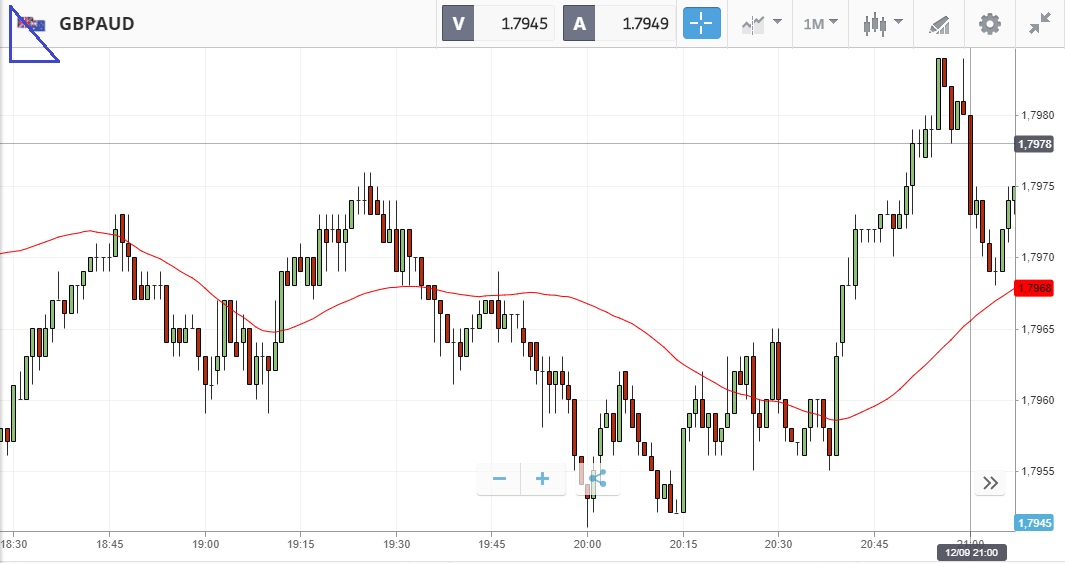1065x563 pixels.
Task: Click the 12/09 21:00 time marker
Action: pos(970,552)
